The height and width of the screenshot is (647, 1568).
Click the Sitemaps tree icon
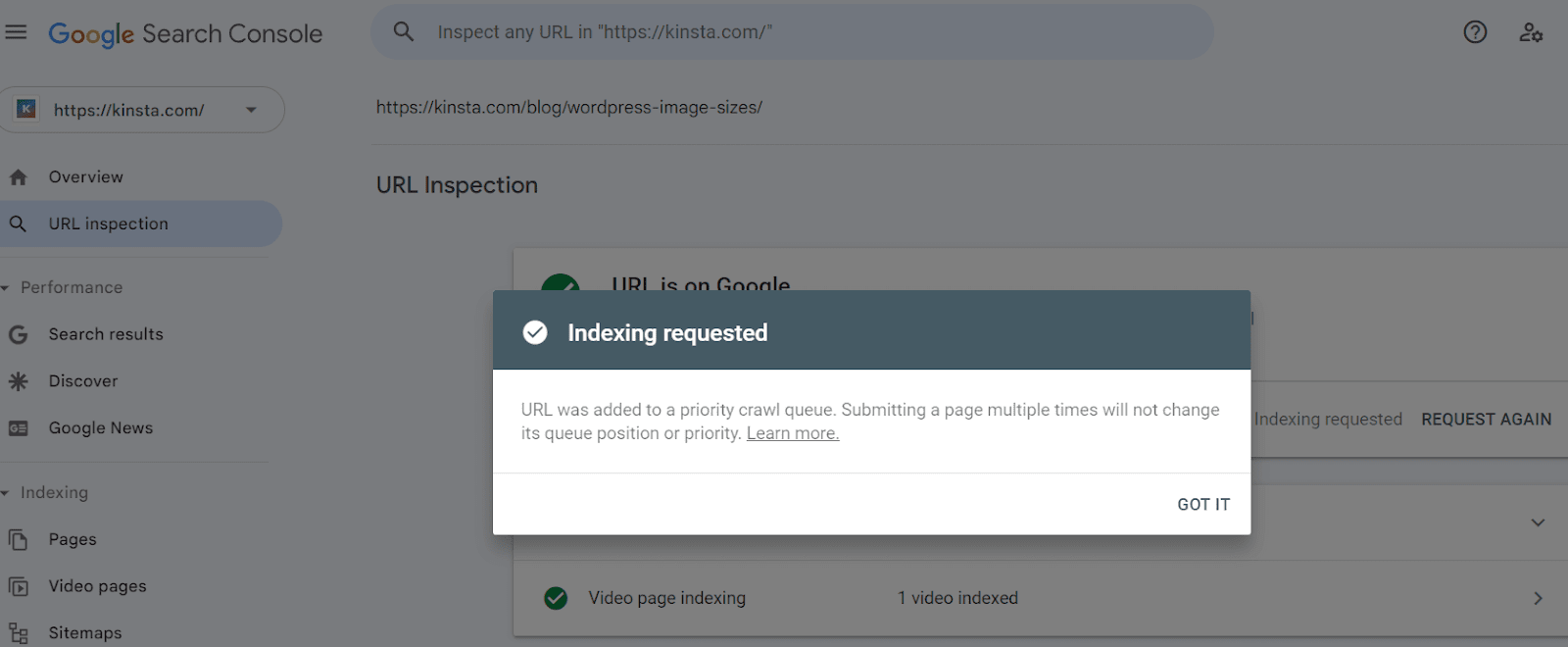(18, 633)
